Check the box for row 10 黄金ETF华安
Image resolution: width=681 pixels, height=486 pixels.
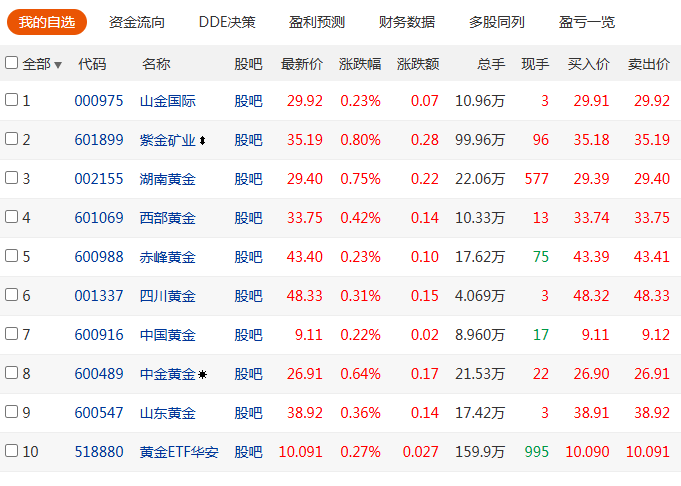pos(11,450)
